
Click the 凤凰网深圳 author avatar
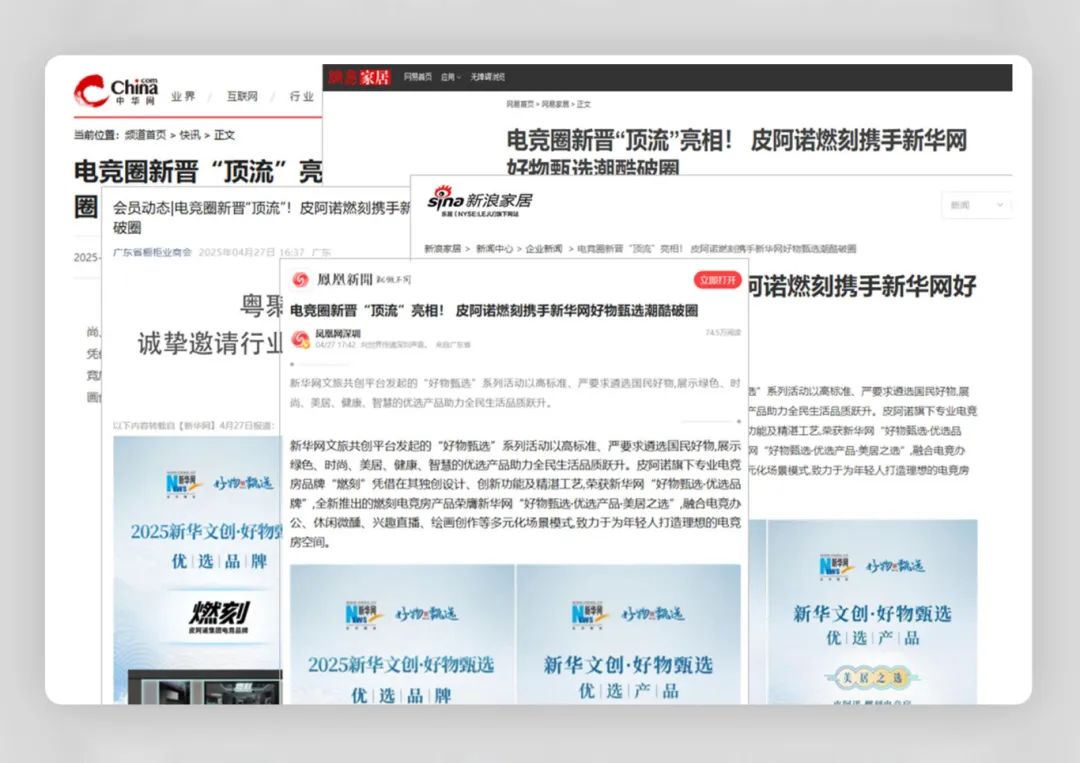[300, 339]
